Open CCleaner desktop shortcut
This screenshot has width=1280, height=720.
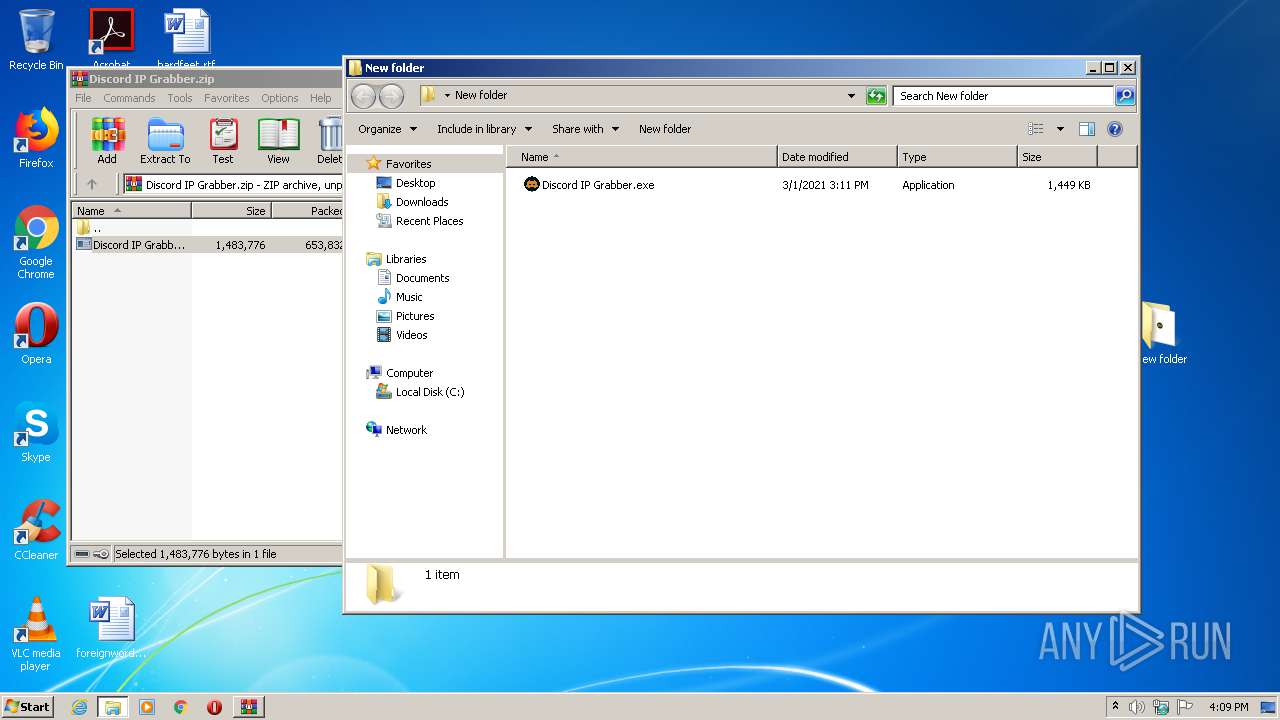(36, 530)
